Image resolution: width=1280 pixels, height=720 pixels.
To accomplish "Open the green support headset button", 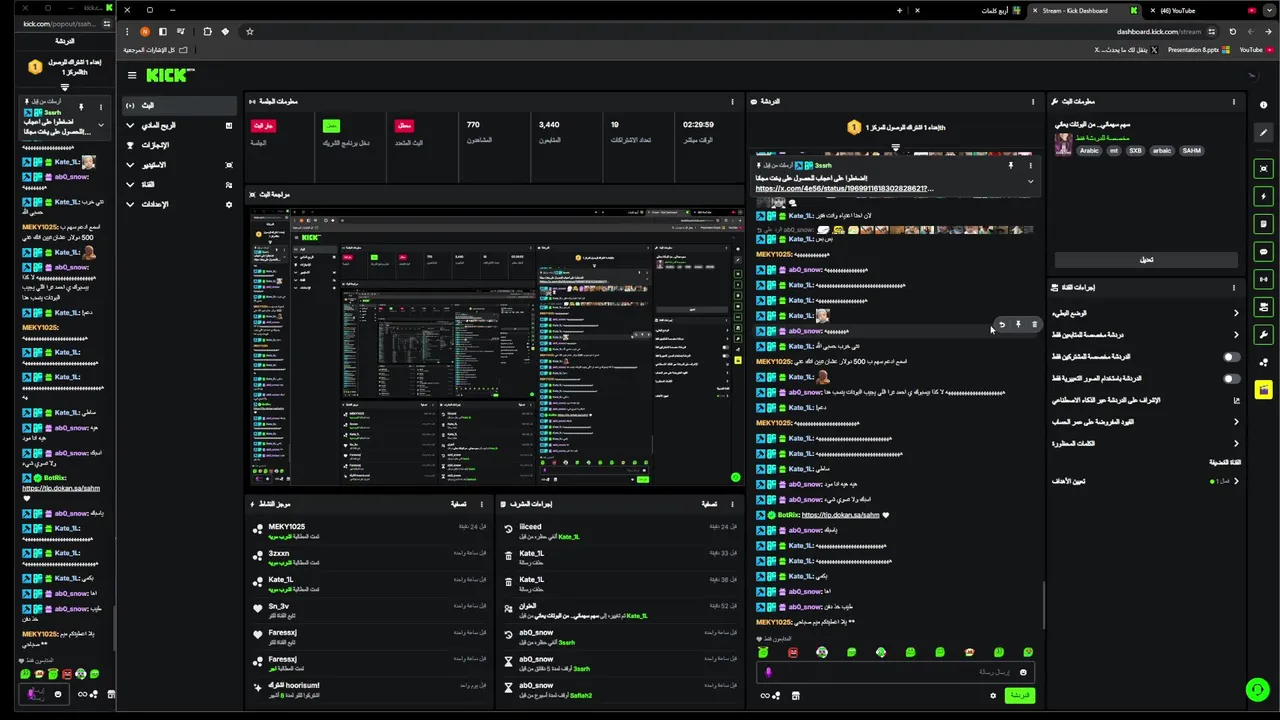I will (1257, 689).
